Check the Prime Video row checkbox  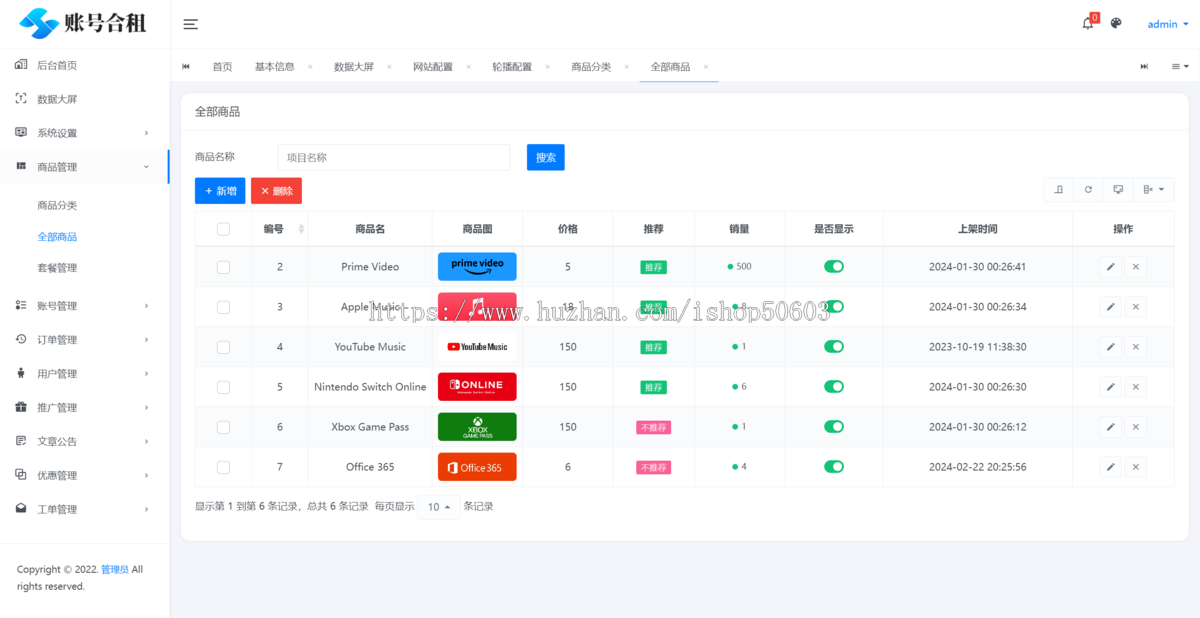click(223, 267)
